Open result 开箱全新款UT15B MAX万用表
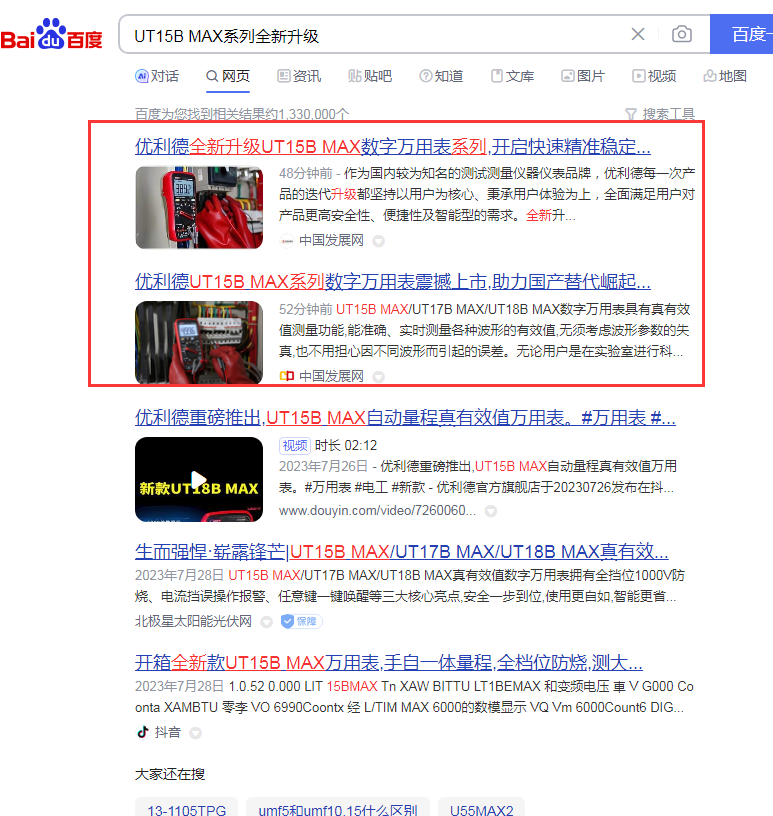The image size is (773, 816). [x=389, y=662]
